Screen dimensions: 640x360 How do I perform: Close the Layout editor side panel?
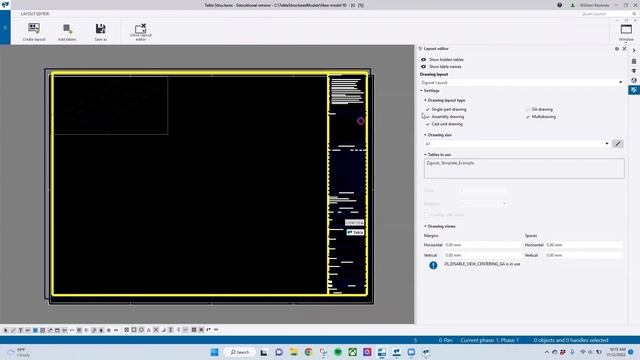[624, 49]
